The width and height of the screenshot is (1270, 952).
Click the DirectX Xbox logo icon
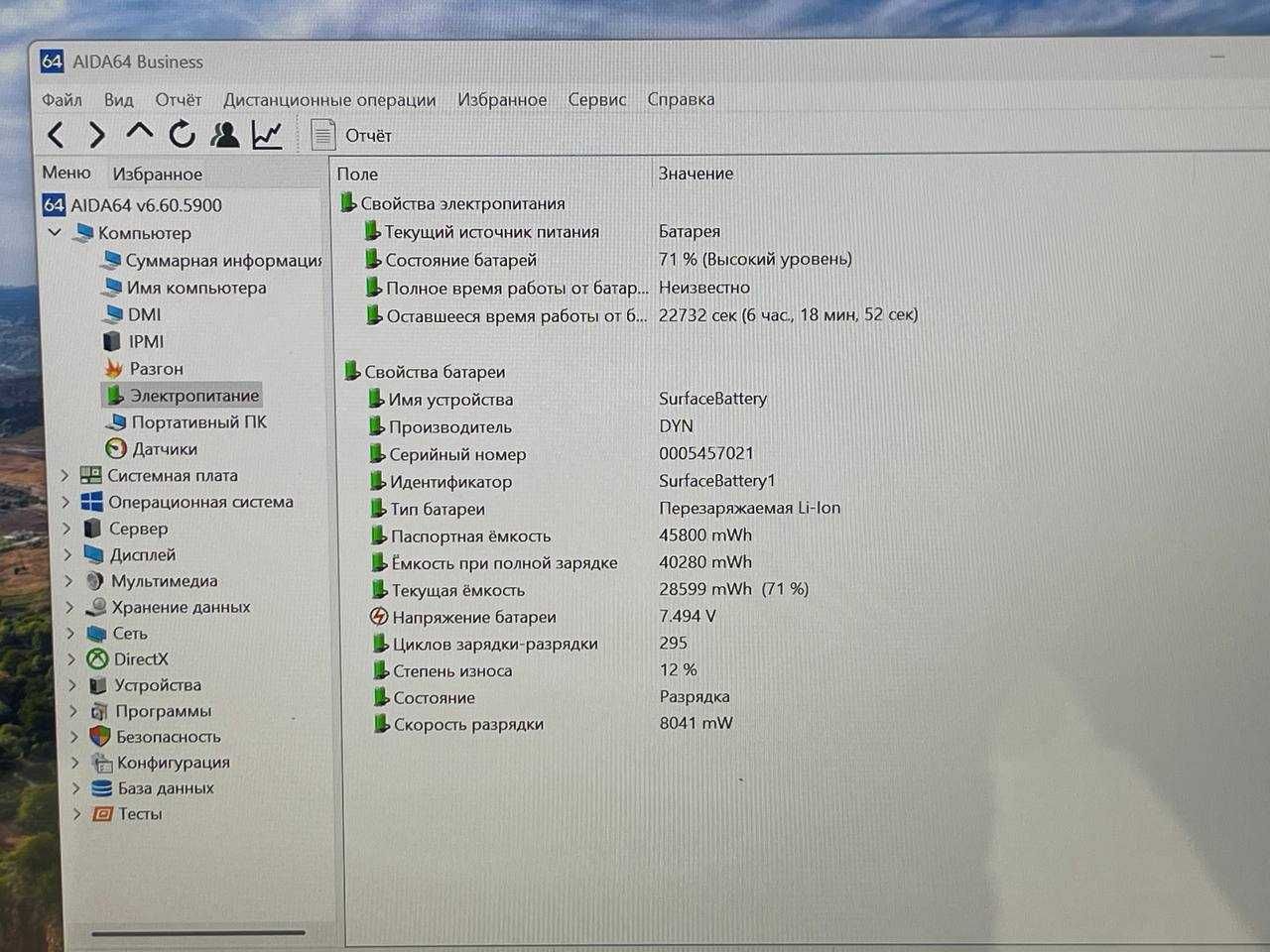tap(97, 658)
